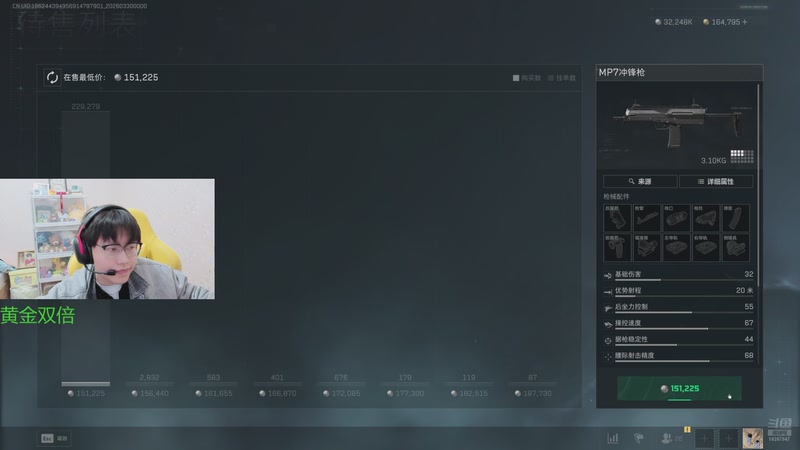Click the 操控速度 handling speed icon
Screen dimensions: 800x450
click(608, 324)
